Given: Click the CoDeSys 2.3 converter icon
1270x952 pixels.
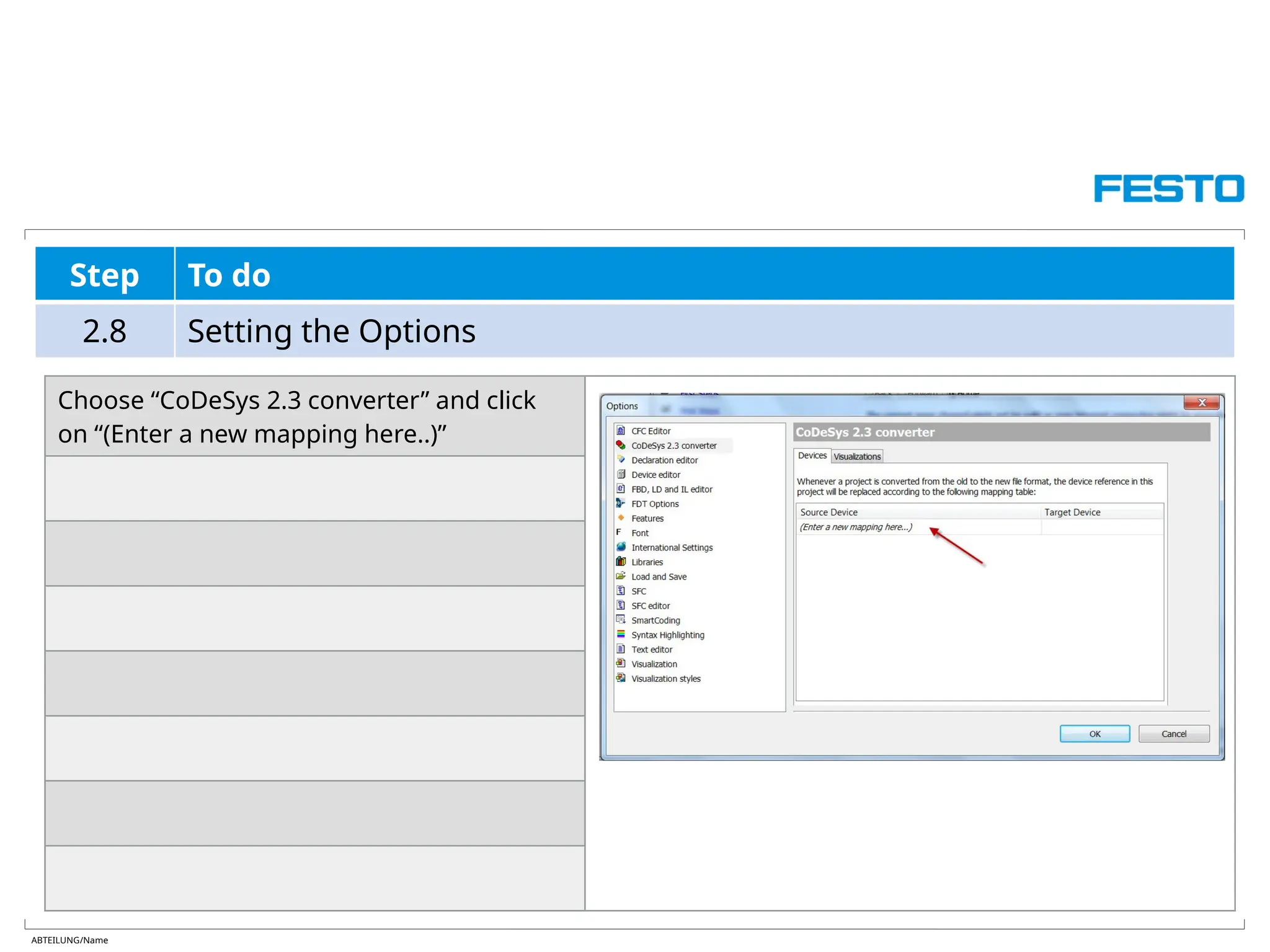Looking at the screenshot, I should coord(621,445).
